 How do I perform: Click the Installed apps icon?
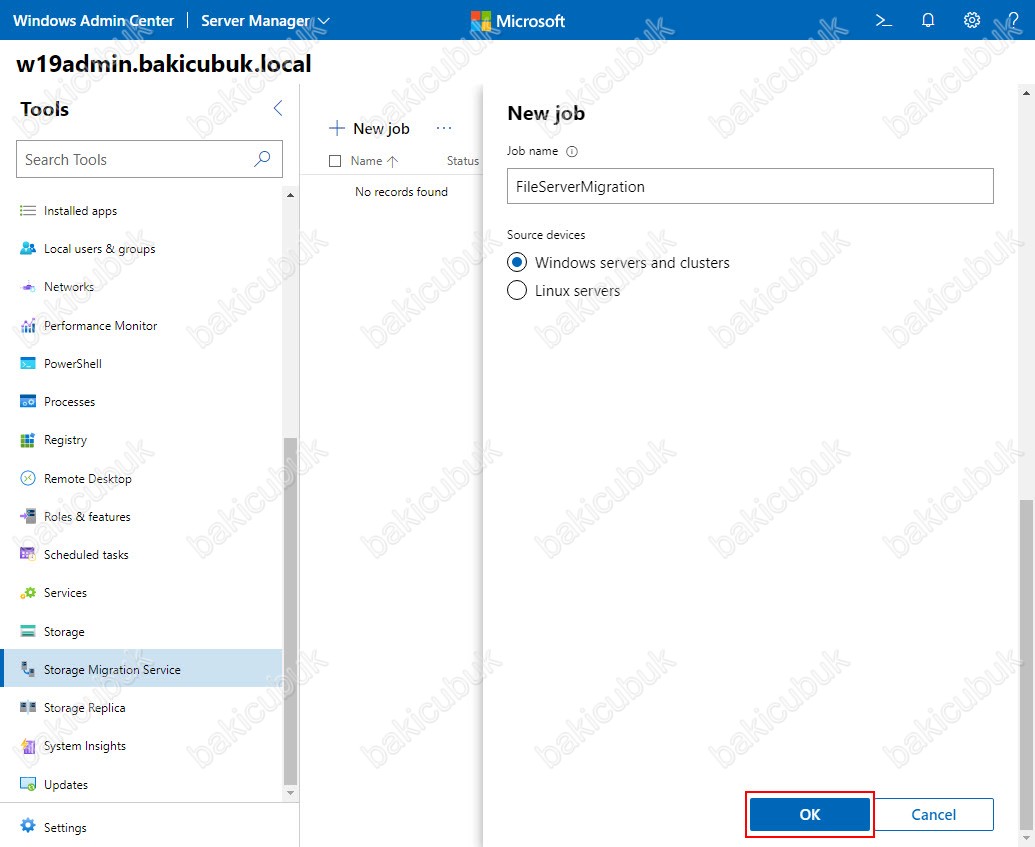coord(28,211)
